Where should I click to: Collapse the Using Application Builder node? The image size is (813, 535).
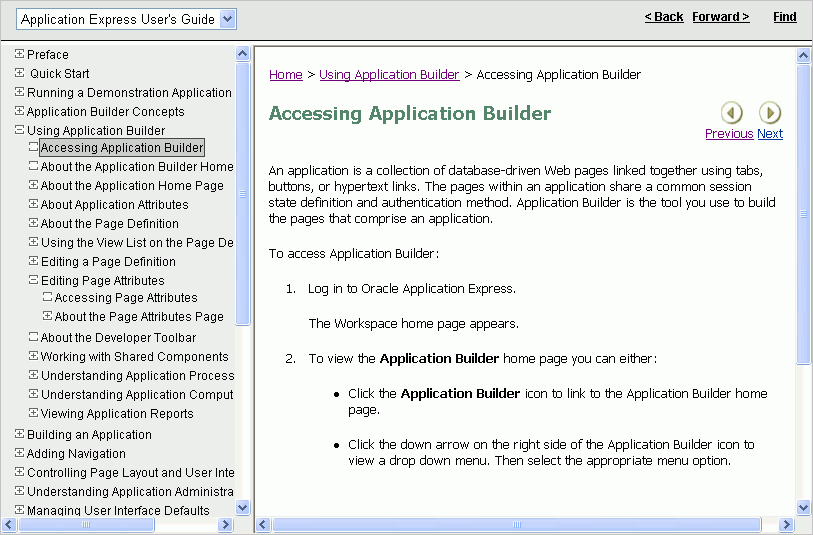click(x=19, y=130)
